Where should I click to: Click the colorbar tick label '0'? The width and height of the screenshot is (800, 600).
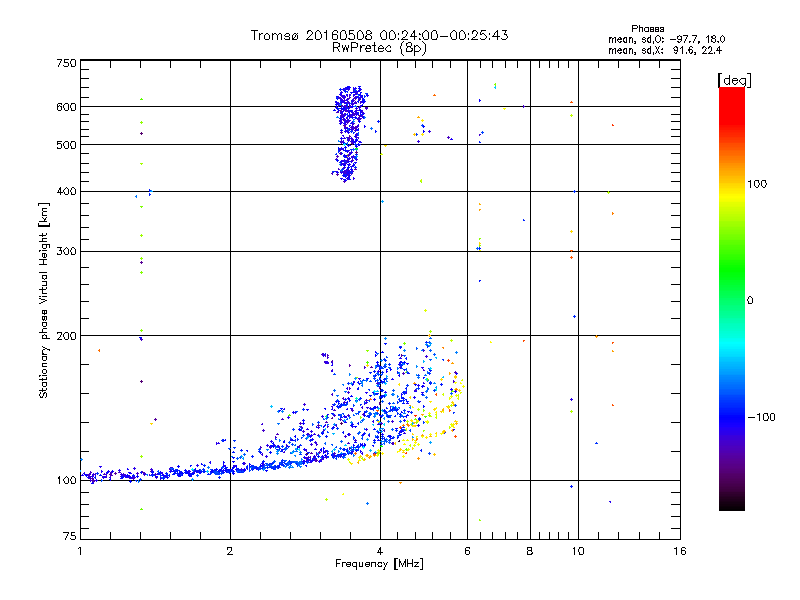click(750, 301)
